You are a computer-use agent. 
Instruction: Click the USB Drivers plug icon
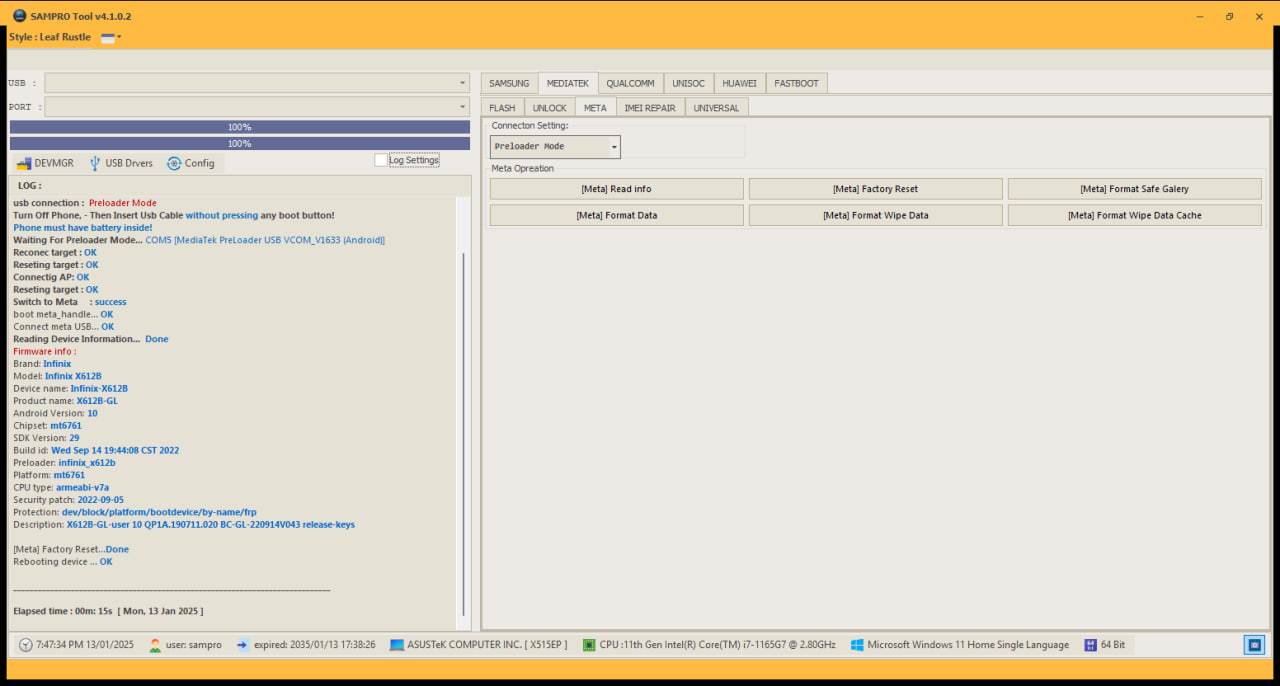(x=95, y=163)
